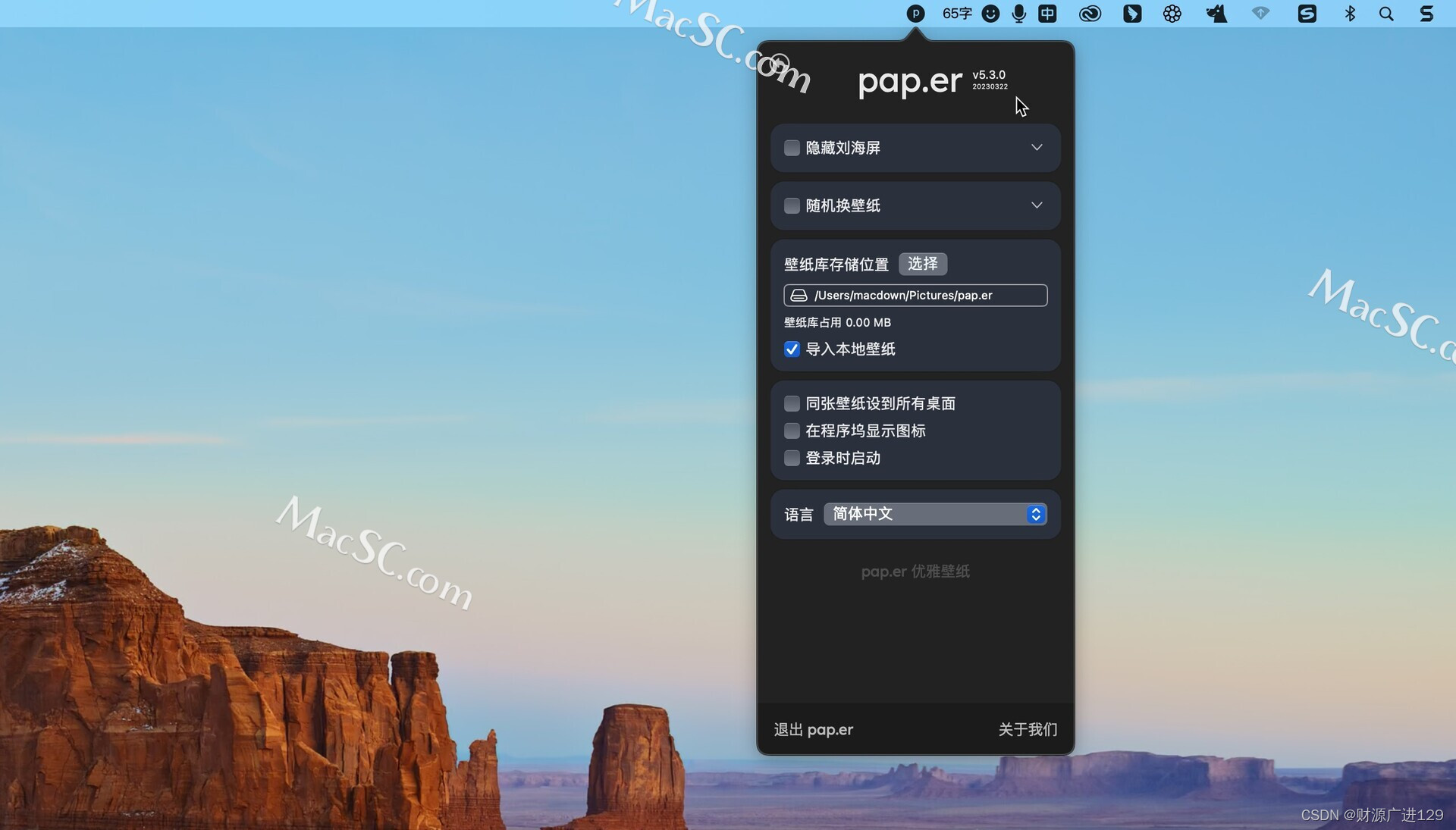Click the wolf-head menu bar icon

point(1216,14)
